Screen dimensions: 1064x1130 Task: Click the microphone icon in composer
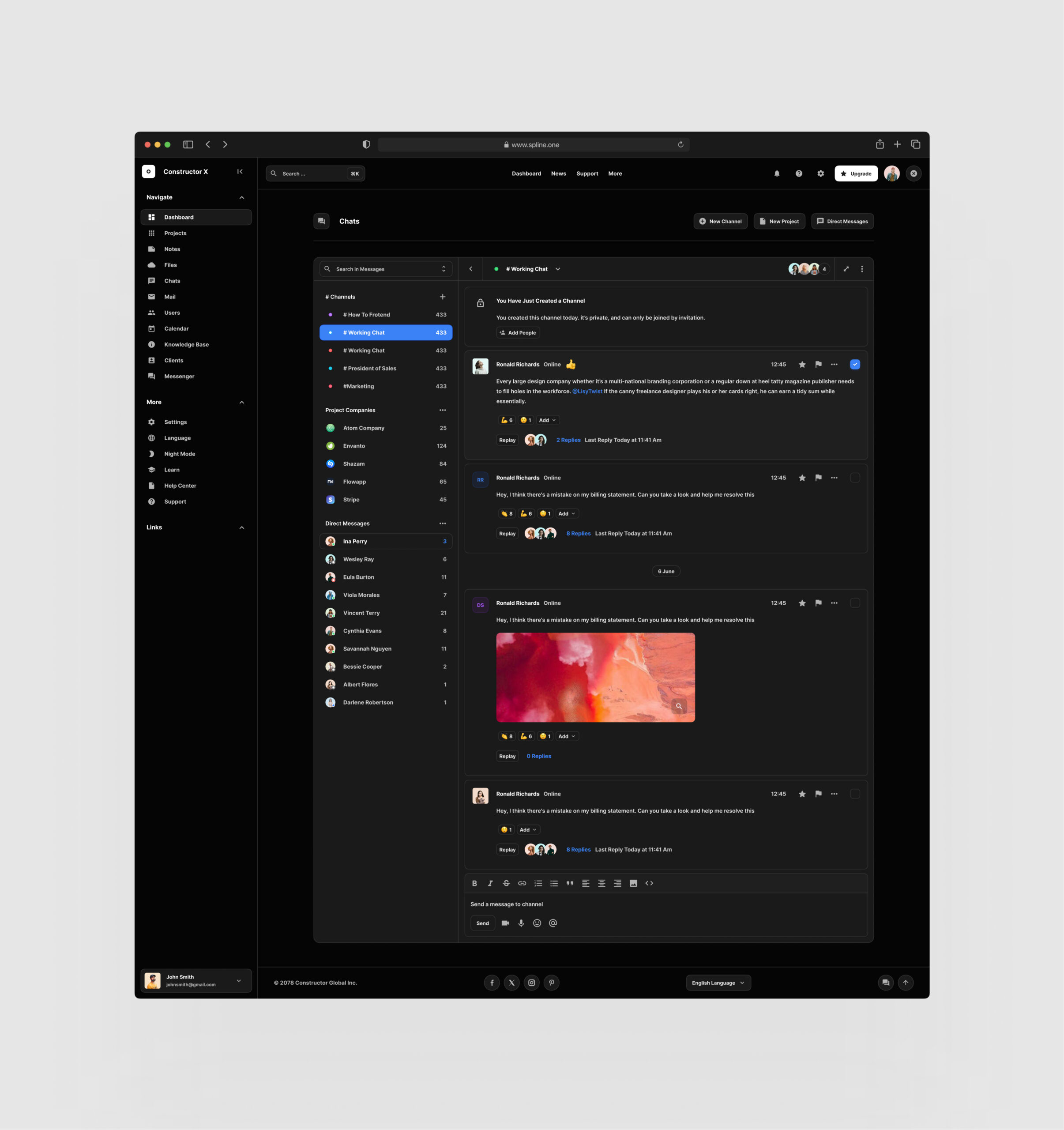tap(521, 923)
